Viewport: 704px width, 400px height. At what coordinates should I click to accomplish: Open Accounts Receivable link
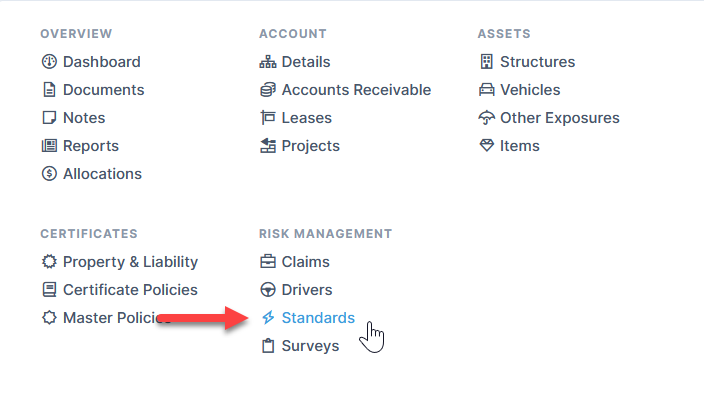pyautogui.click(x=356, y=90)
